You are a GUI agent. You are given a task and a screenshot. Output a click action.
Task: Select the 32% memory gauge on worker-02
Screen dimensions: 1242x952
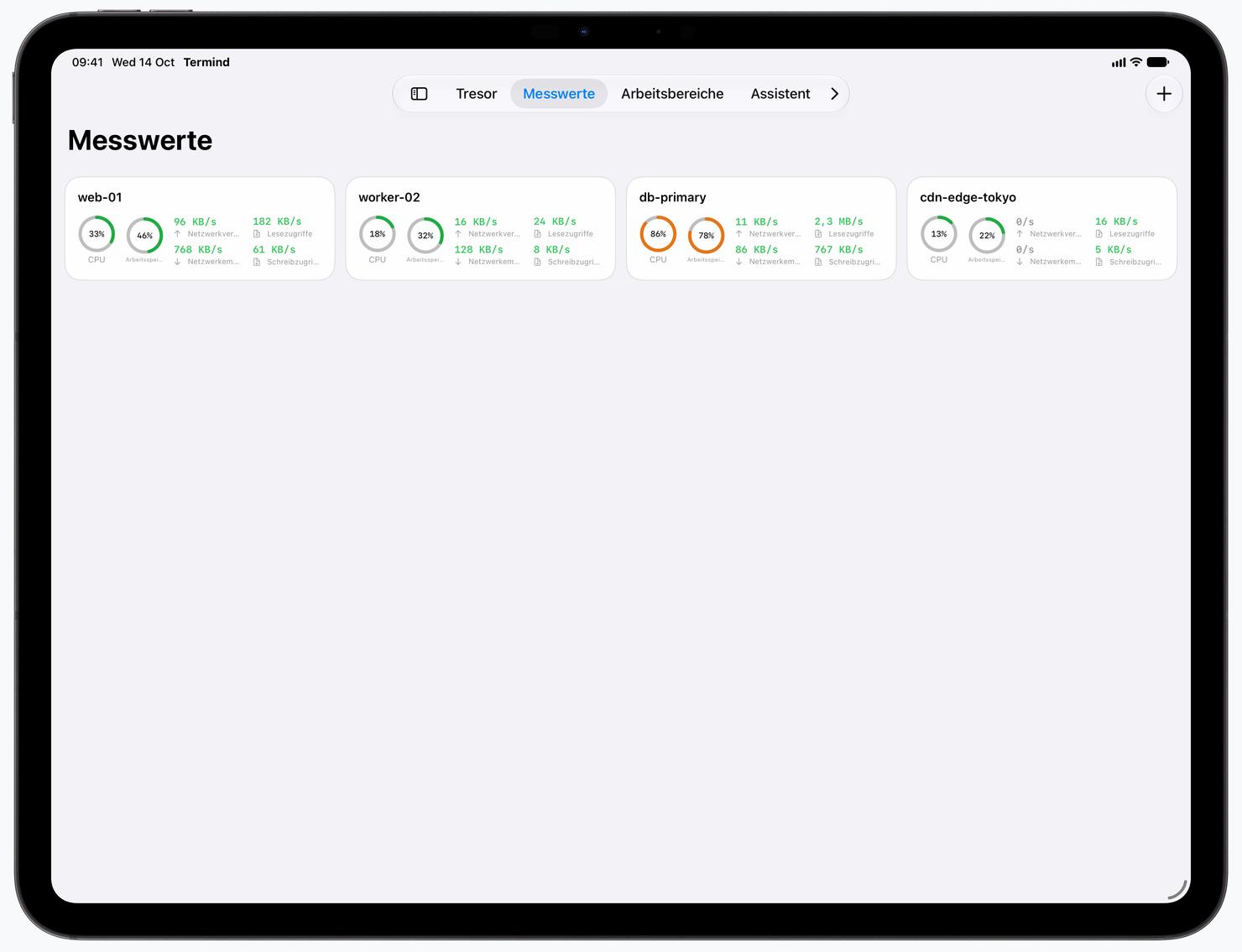pos(425,236)
